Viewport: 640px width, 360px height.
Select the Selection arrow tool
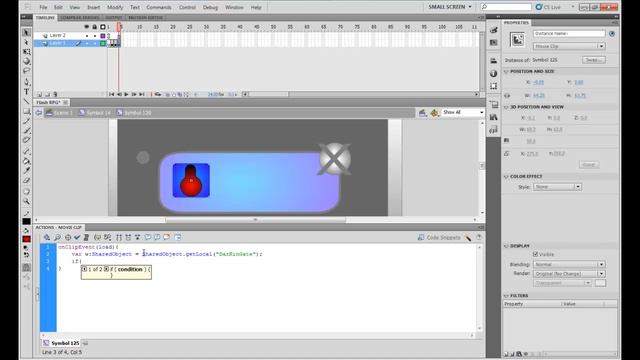[x=27, y=33]
